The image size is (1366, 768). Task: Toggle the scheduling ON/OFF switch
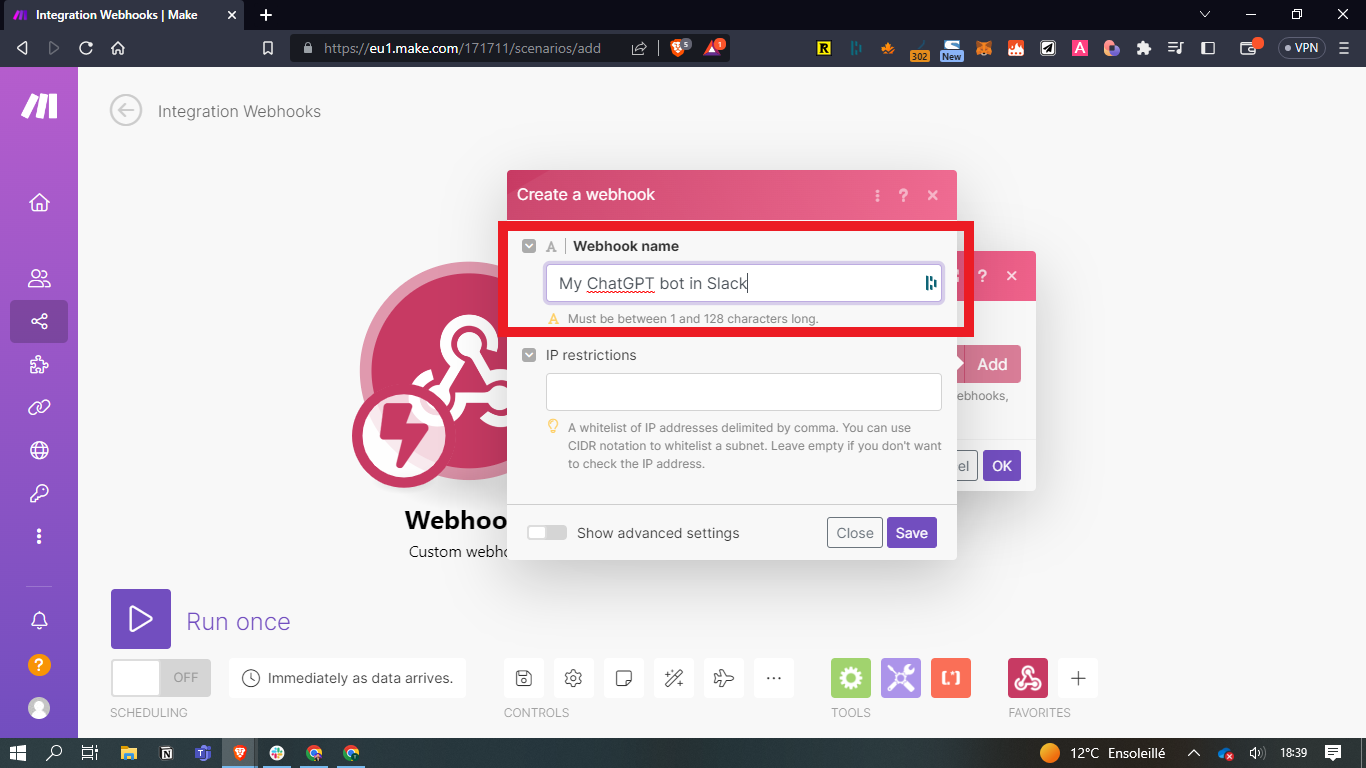[x=161, y=678]
